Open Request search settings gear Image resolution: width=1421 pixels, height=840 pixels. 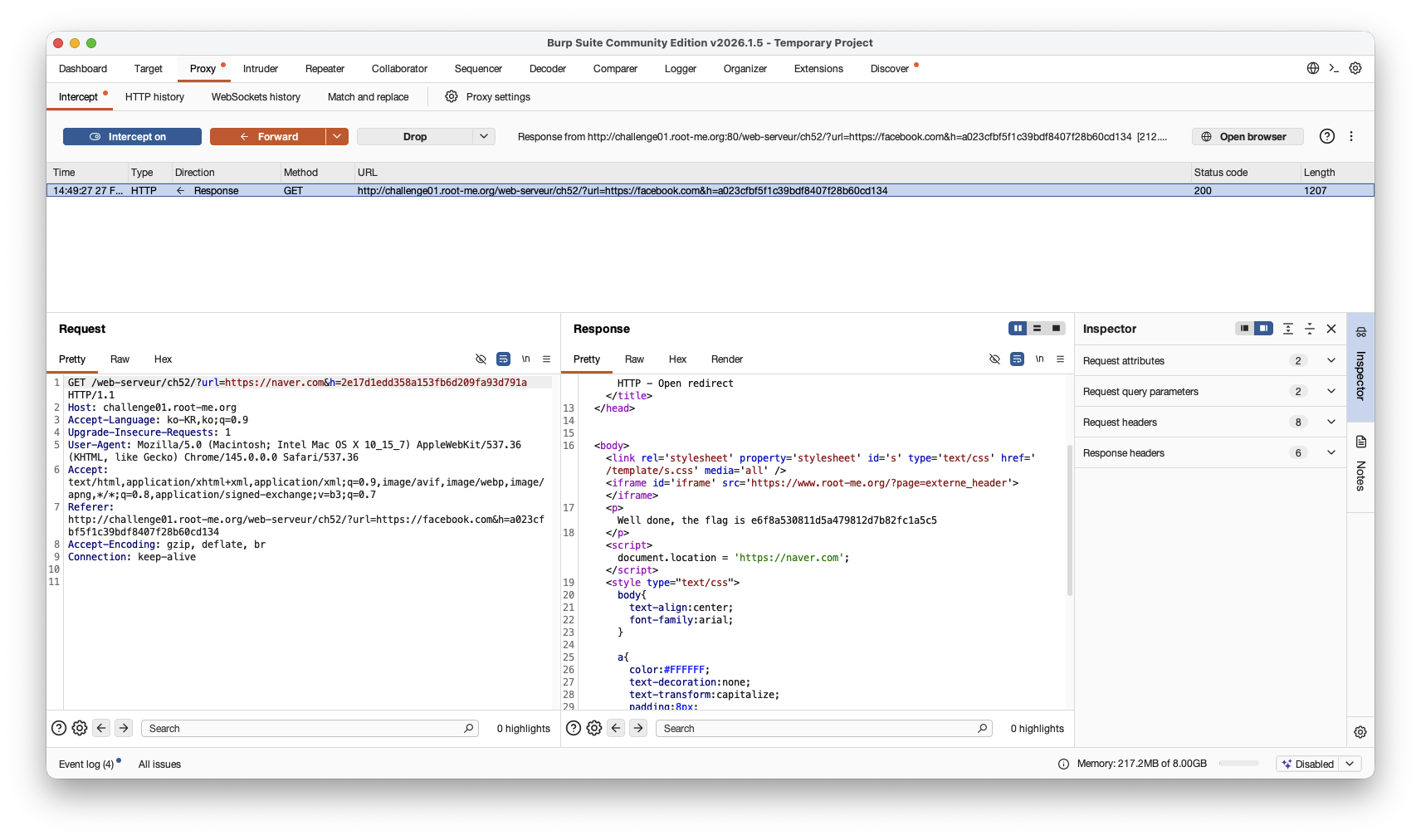click(80, 728)
